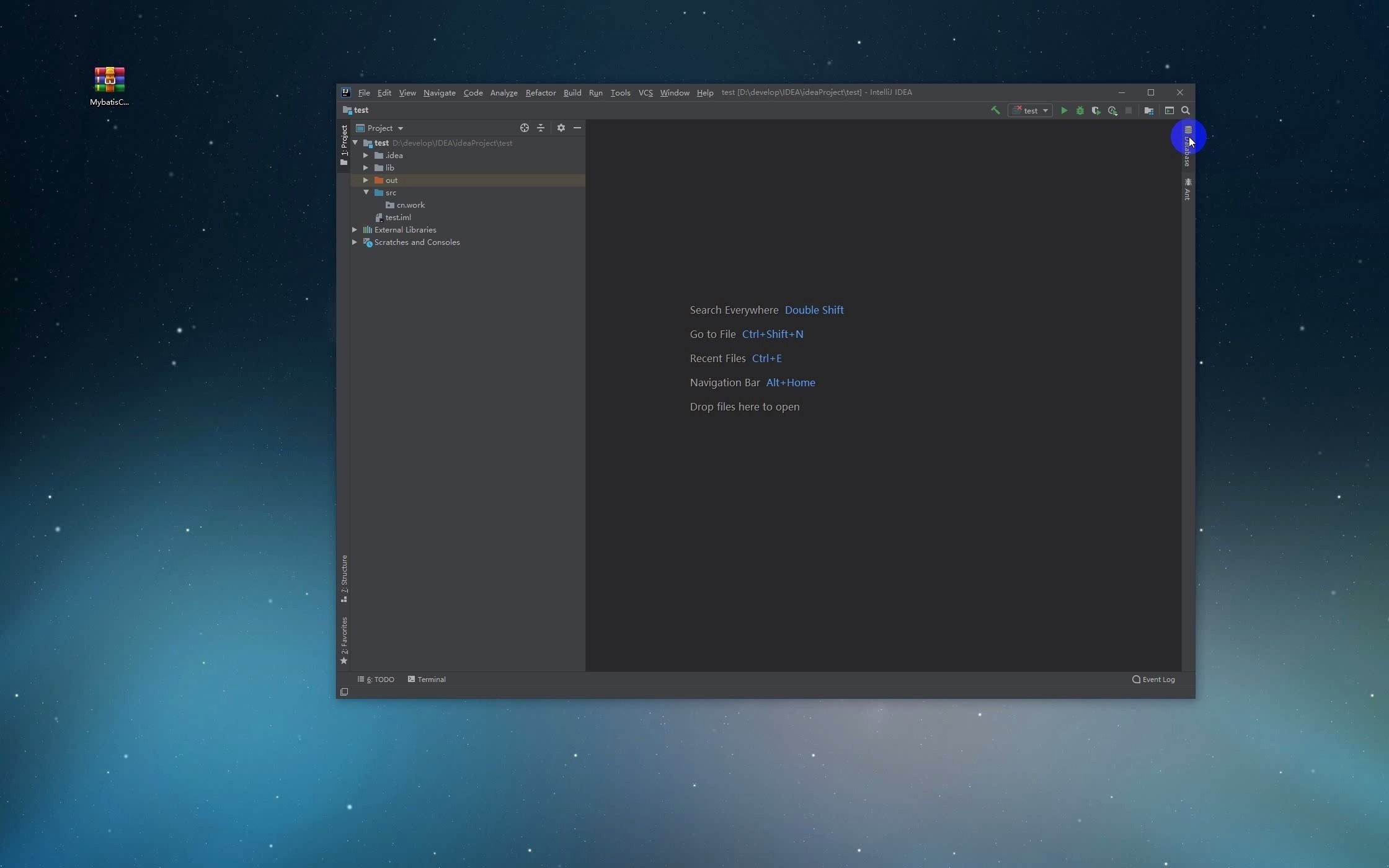Open the Analyze menu

click(504, 92)
